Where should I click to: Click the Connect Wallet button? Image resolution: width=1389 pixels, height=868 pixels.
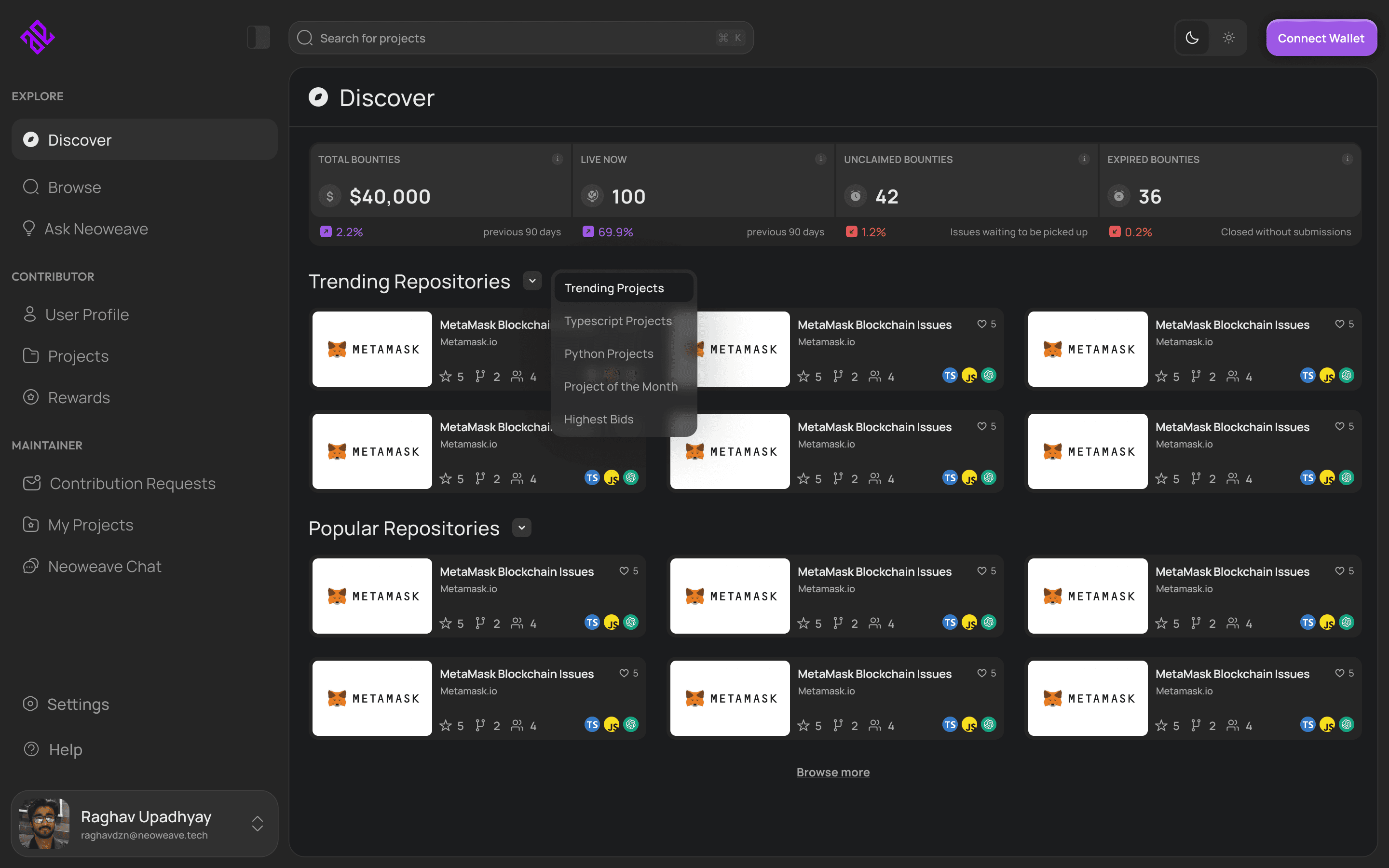(1321, 38)
